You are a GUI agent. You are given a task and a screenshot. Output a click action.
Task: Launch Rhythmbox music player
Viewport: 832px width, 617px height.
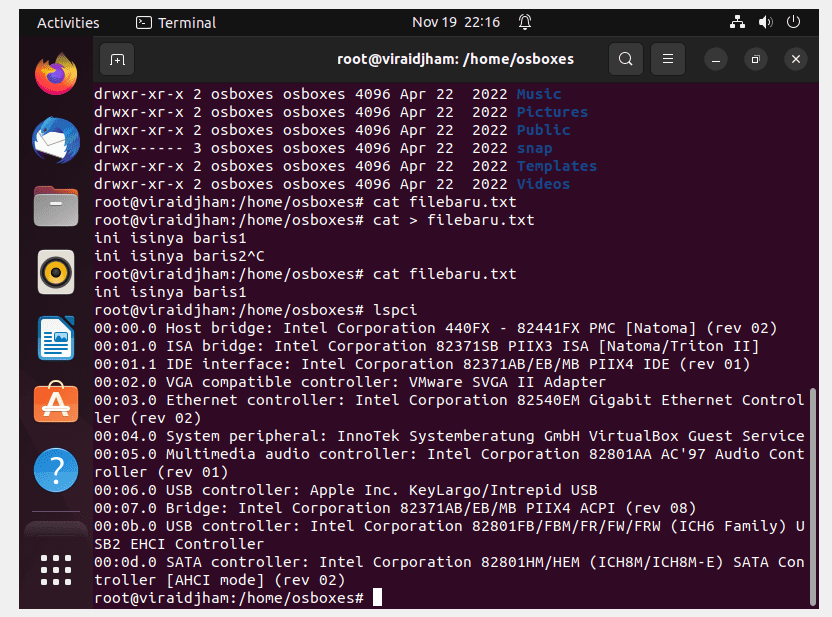[56, 272]
